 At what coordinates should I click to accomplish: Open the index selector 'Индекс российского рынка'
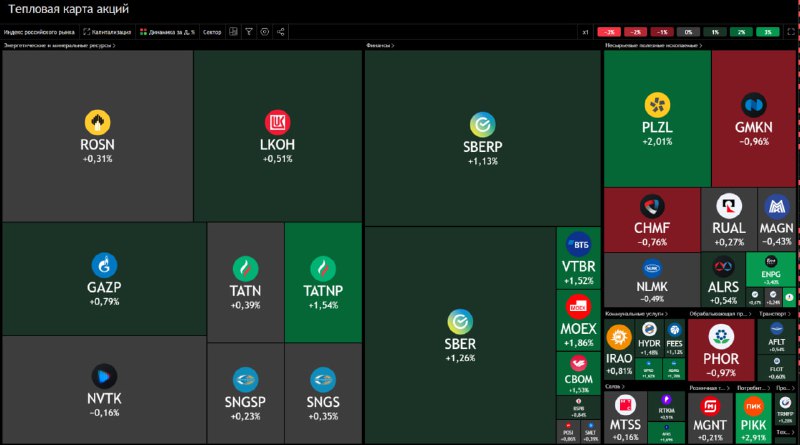point(39,32)
